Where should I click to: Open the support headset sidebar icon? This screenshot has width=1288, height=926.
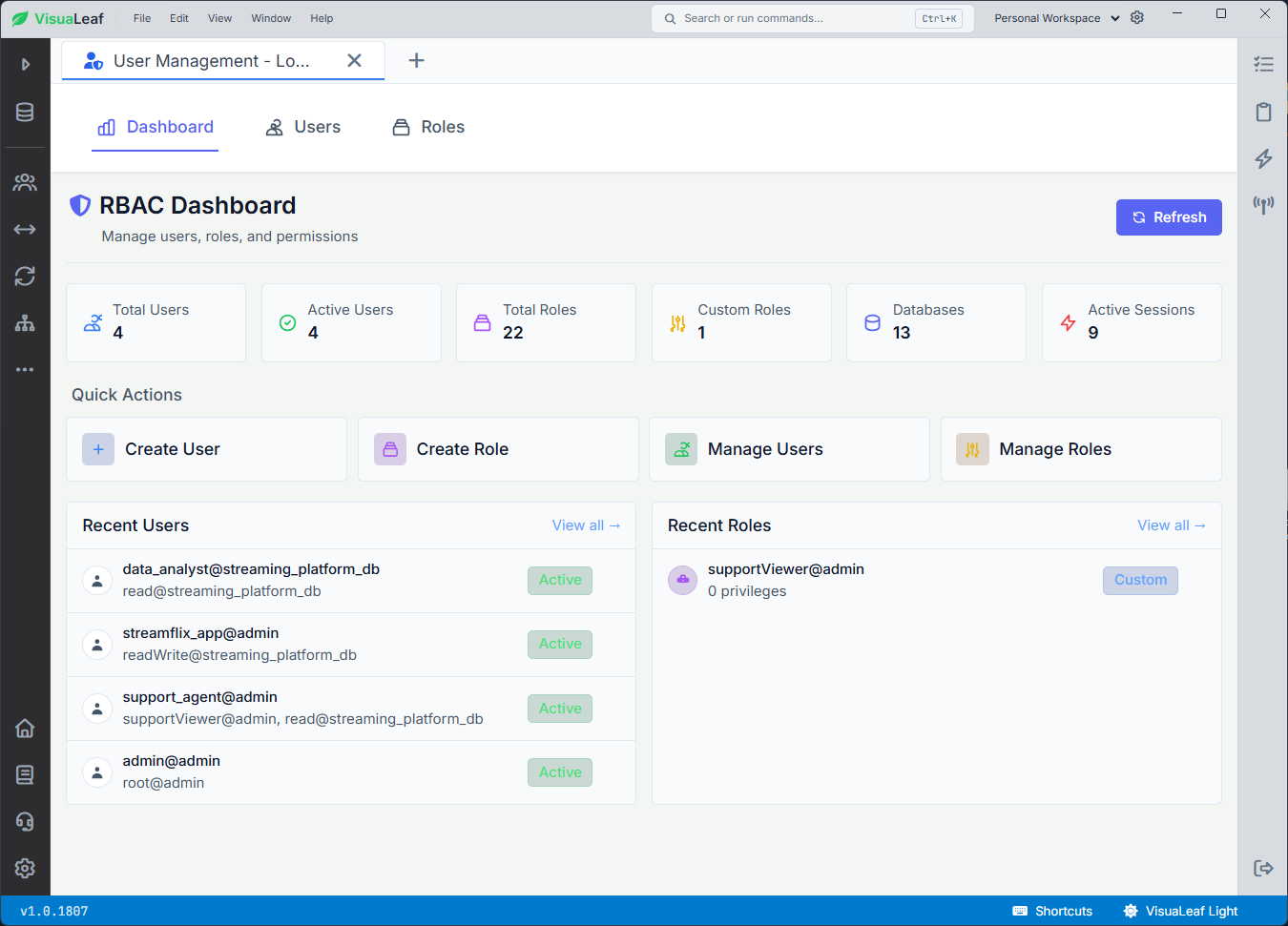tap(25, 821)
